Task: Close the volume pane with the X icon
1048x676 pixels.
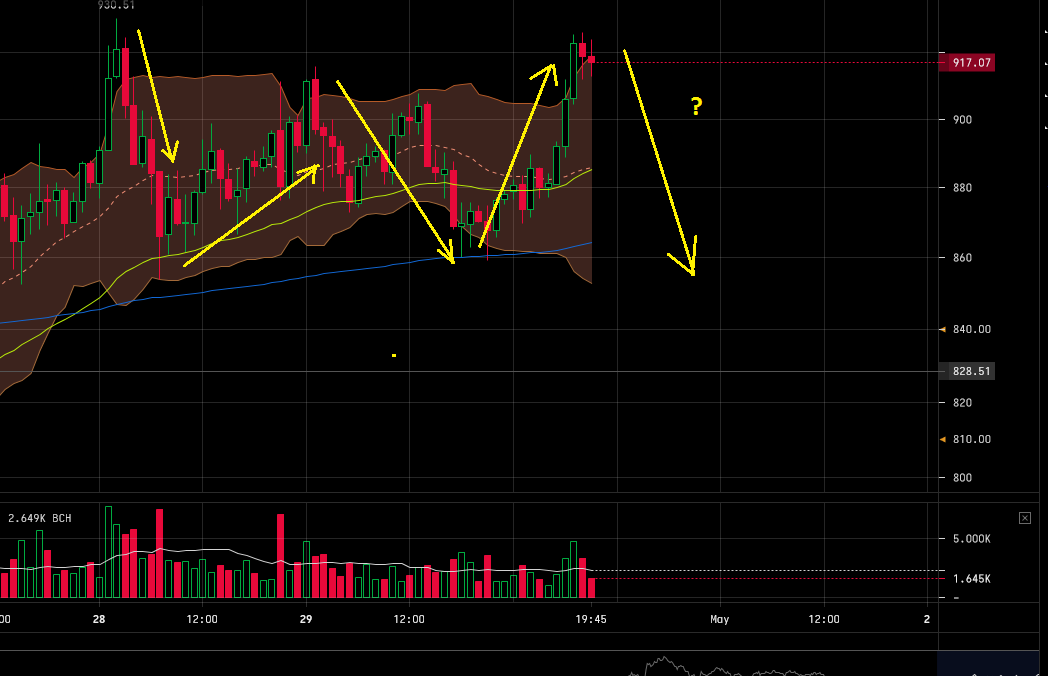Action: pyautogui.click(x=1025, y=518)
